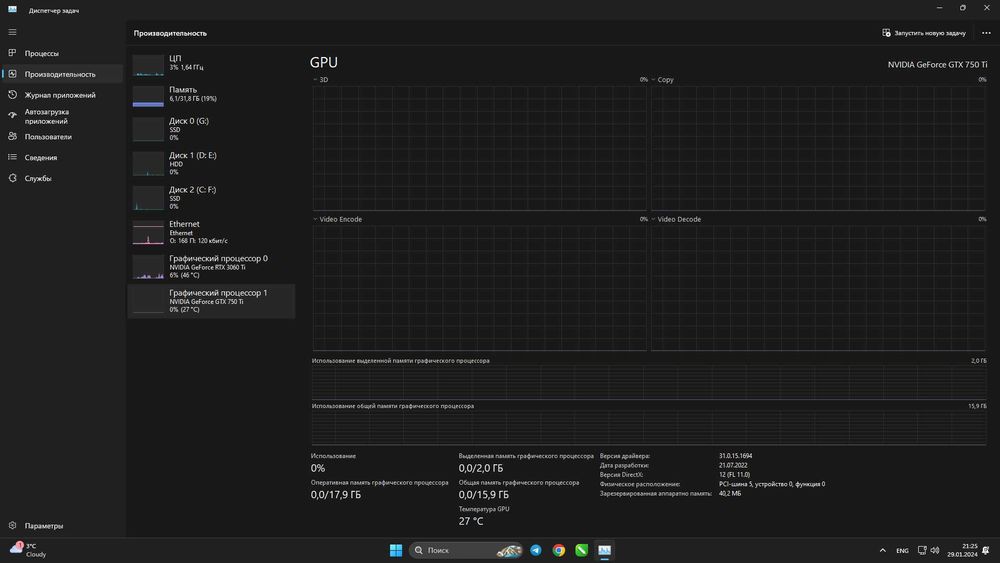Click the three-dot more options button

coord(986,33)
